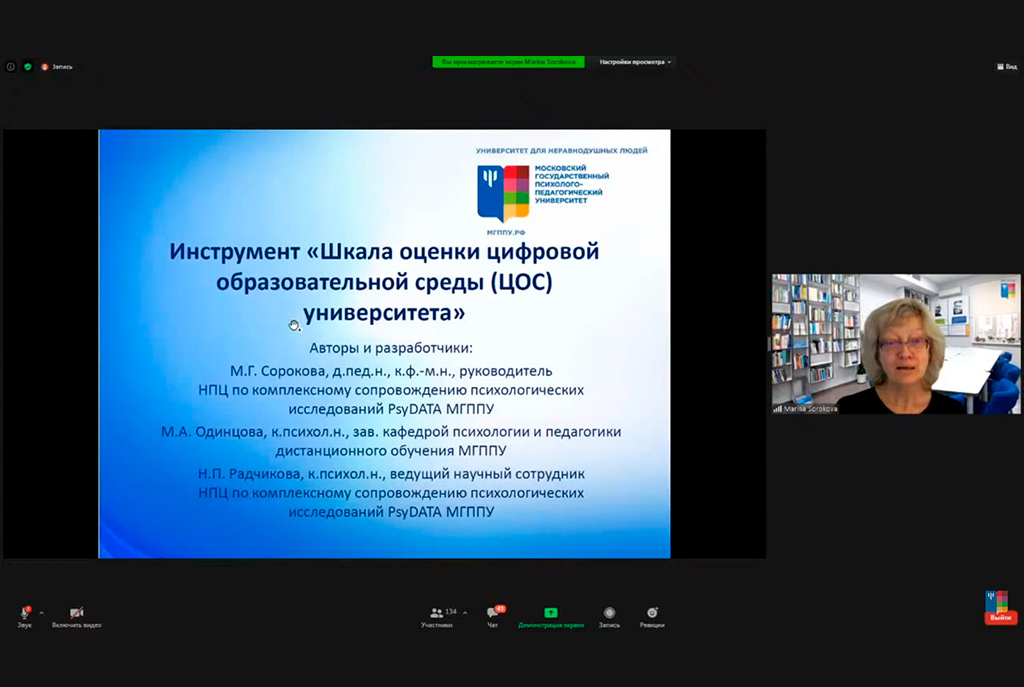The height and width of the screenshot is (687, 1024).
Task: Click "М.Г. Сорокова" author line
Action: [391, 371]
